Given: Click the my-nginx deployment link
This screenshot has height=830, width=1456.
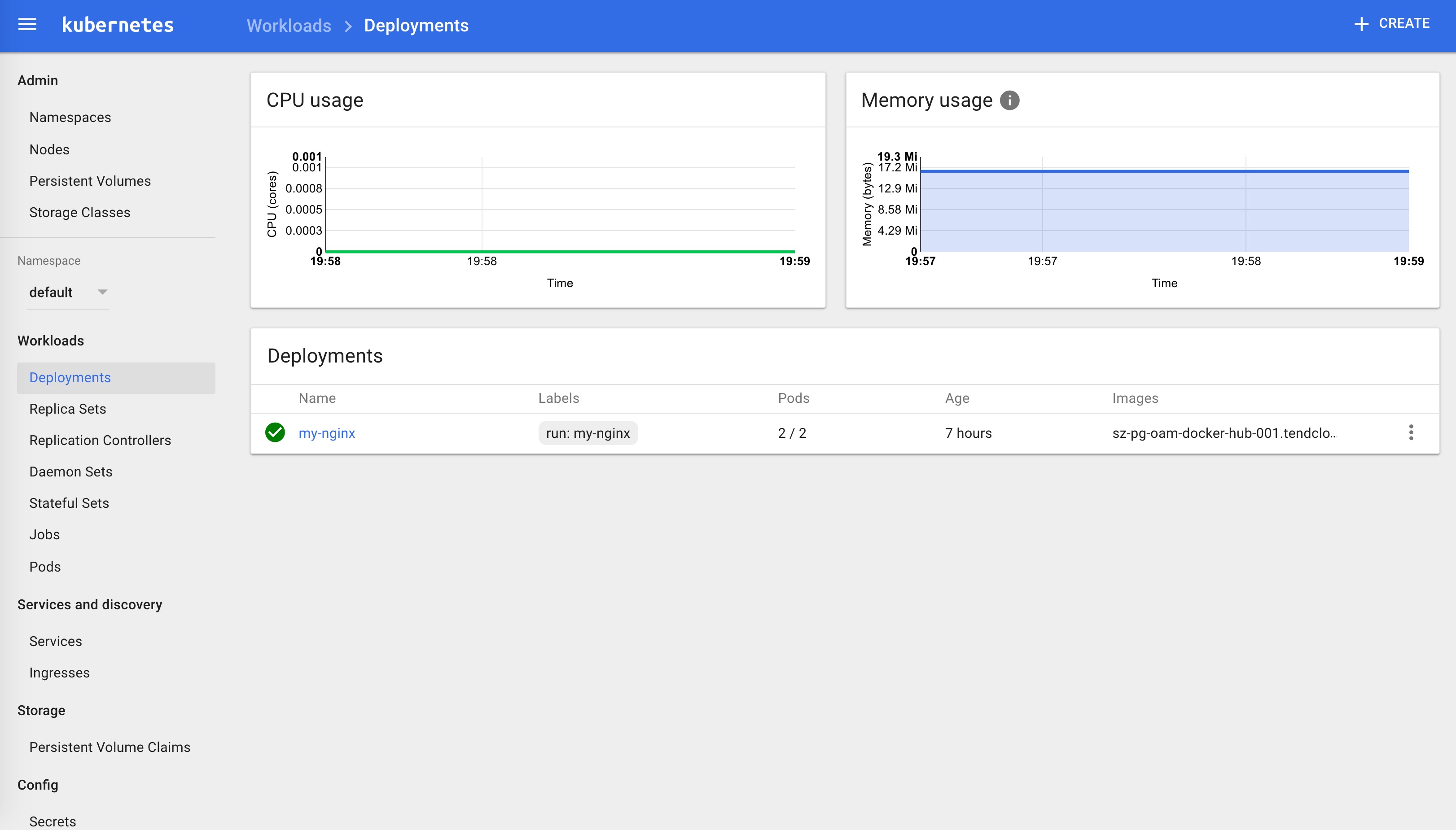Looking at the screenshot, I should point(327,432).
